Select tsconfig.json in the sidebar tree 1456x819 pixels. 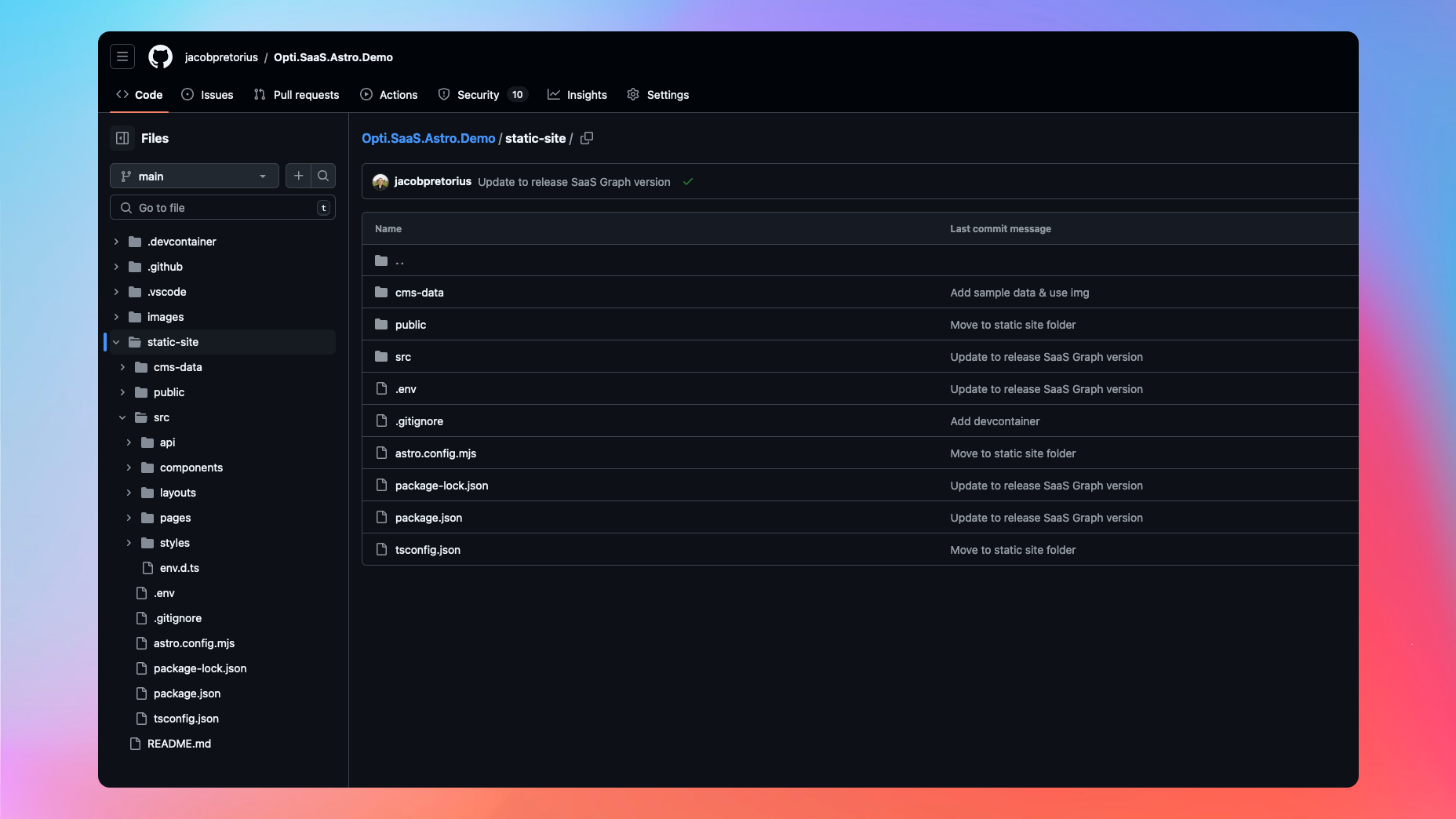tap(186, 719)
